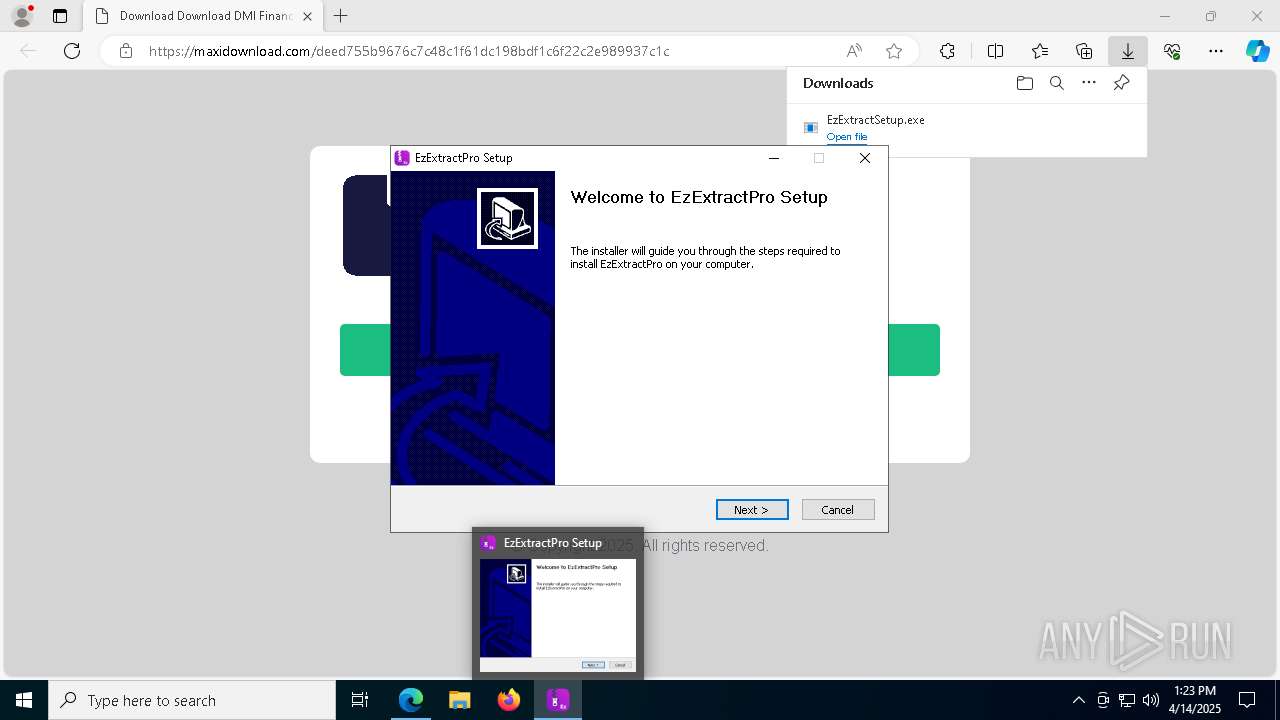Open Browser essentials heart icon
1280x720 pixels.
pyautogui.click(x=1172, y=51)
